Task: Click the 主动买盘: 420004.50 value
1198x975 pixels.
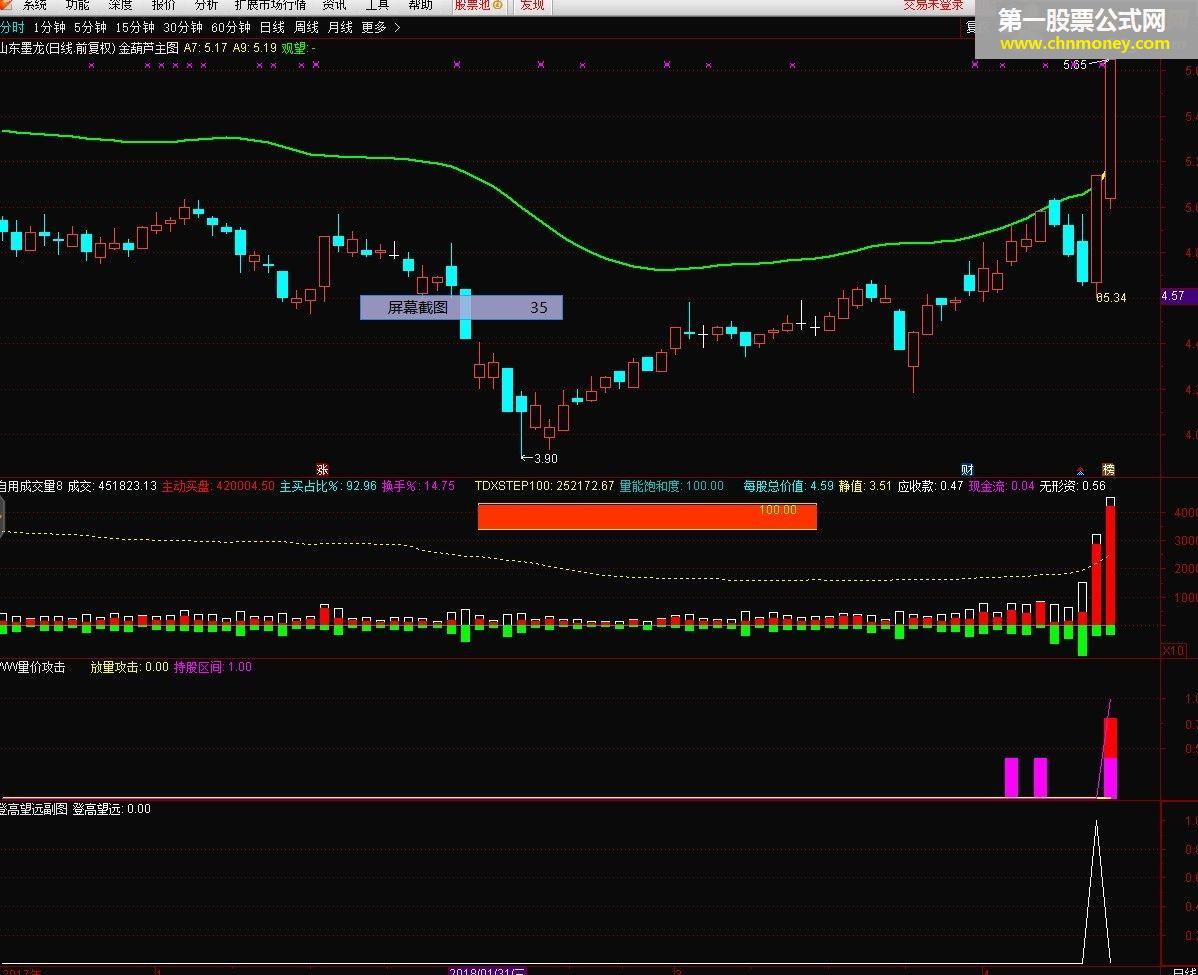Action: pos(218,486)
